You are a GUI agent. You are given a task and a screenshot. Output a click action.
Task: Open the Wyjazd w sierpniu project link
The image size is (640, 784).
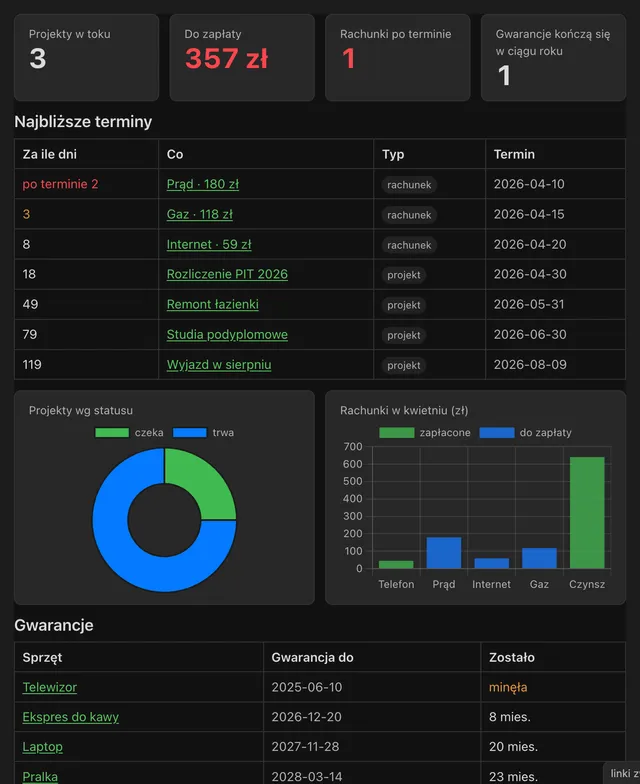[219, 364]
